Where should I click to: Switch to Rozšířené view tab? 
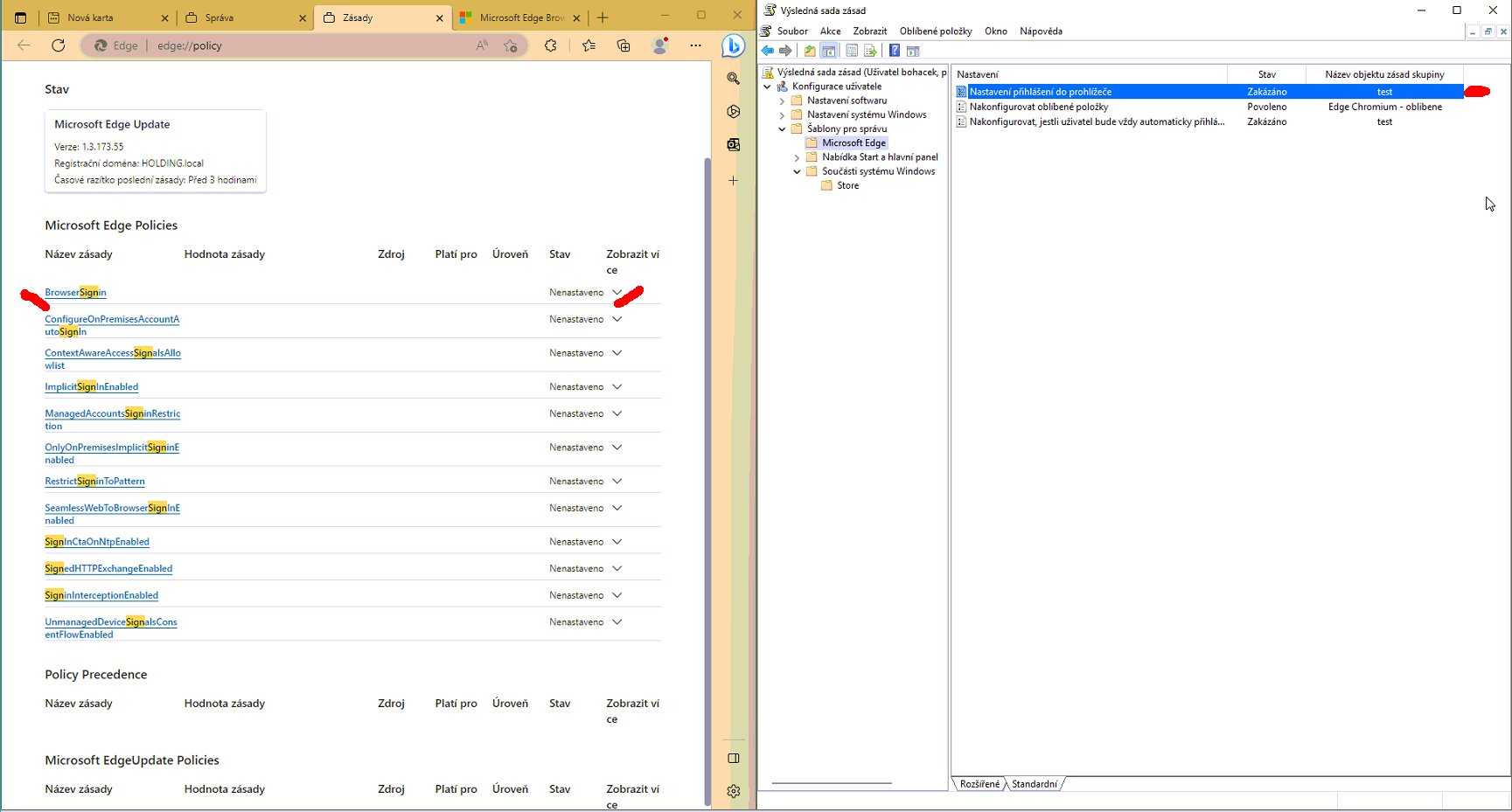979,784
